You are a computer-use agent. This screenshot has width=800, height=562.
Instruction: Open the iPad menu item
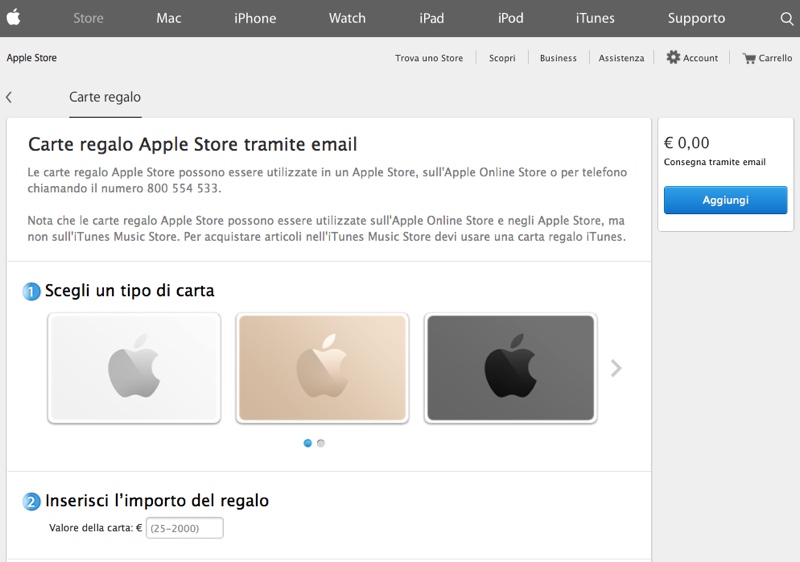pyautogui.click(x=432, y=18)
